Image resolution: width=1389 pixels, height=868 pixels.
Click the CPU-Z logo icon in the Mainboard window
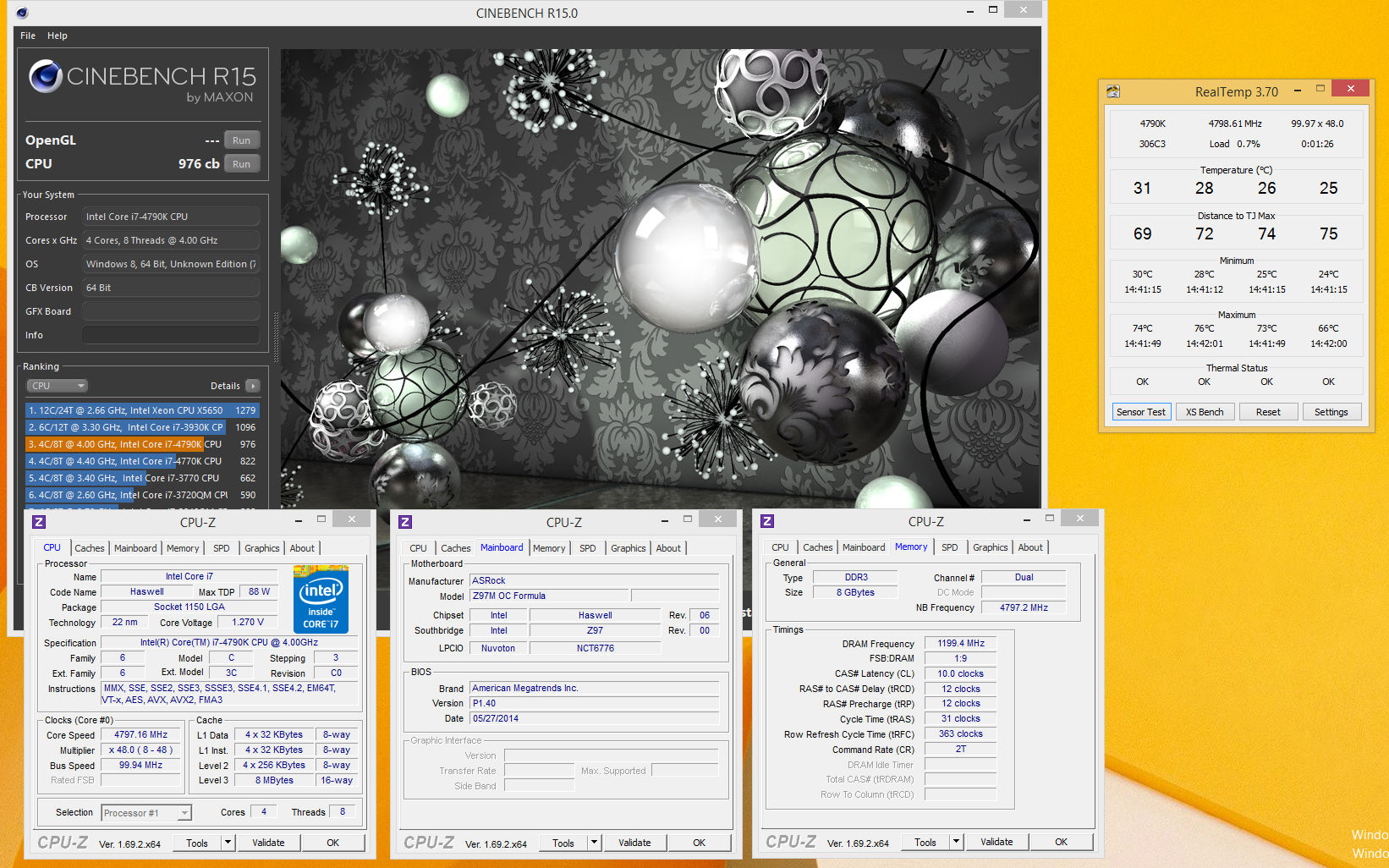pyautogui.click(x=405, y=522)
